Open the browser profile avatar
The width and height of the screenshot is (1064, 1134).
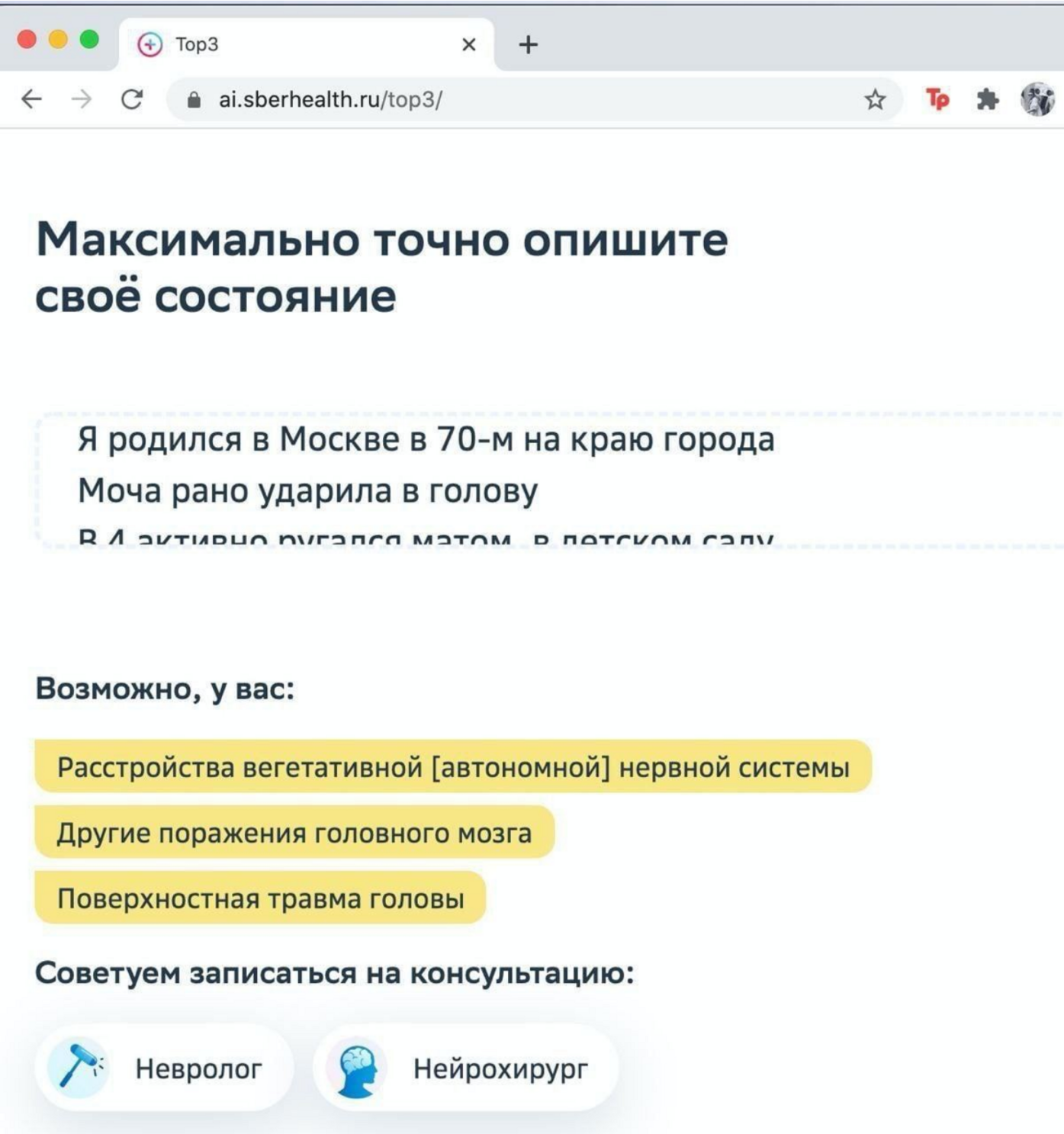point(1037,99)
